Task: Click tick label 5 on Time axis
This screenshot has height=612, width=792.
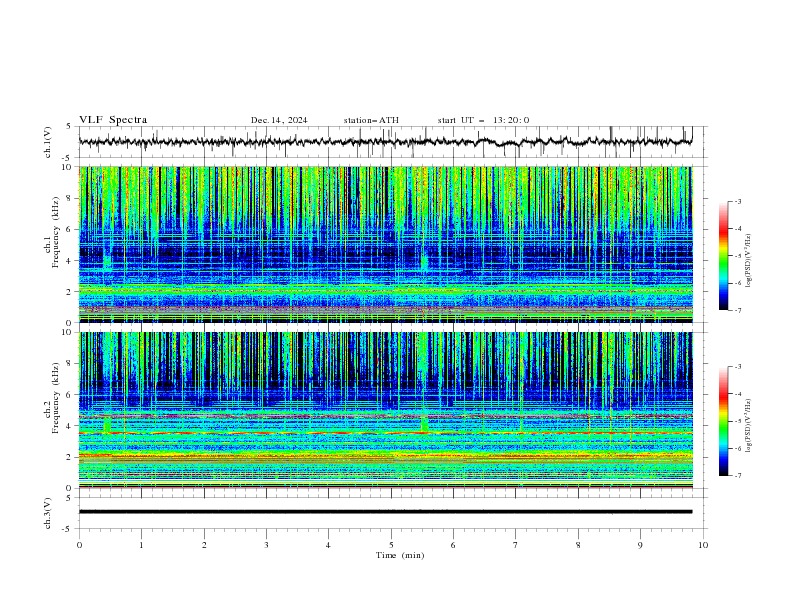Action: click(x=391, y=545)
